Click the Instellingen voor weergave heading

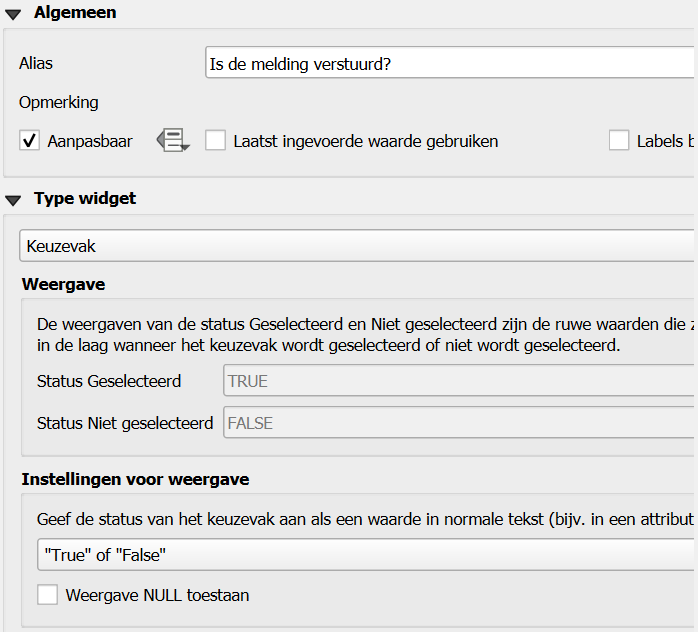pos(135,479)
